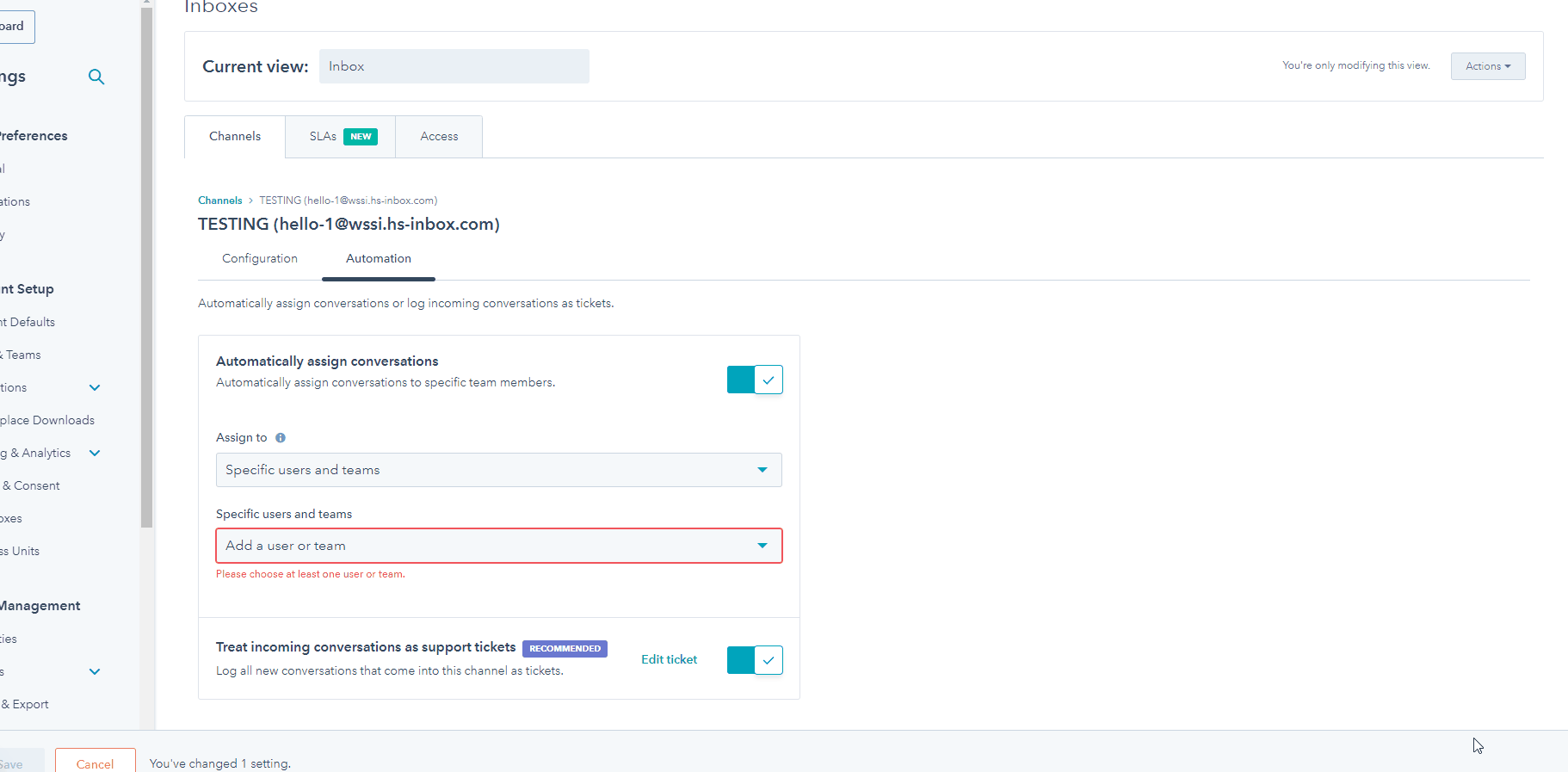Viewport: 1568px width, 772px height.
Task: Expand the Analytics sidebar section chevron
Action: click(95, 453)
